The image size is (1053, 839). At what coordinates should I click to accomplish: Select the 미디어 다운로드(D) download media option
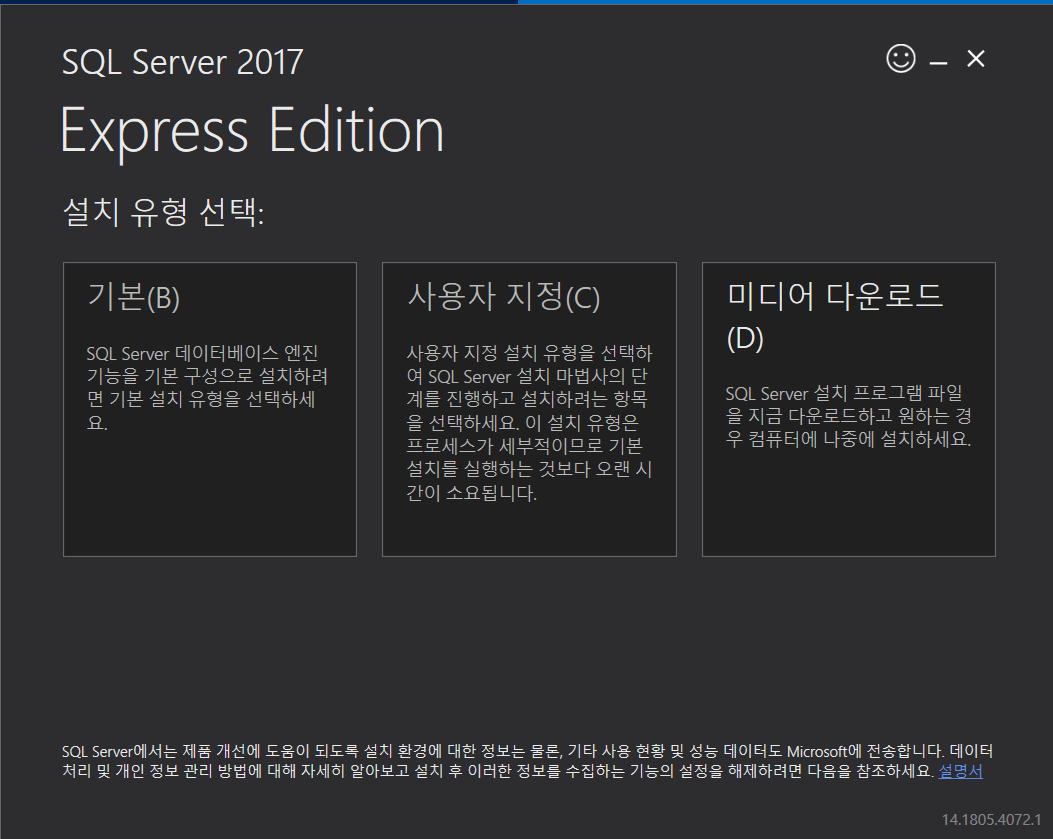849,409
